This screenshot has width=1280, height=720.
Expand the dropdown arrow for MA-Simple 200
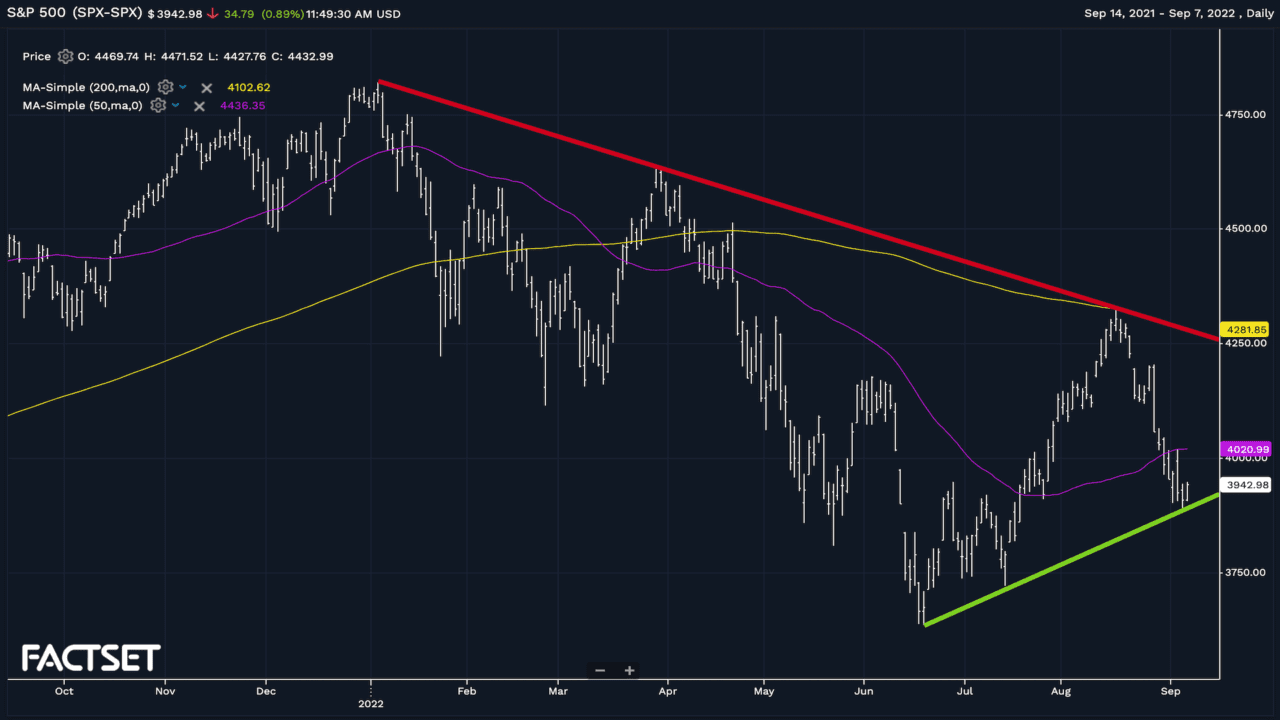[x=183, y=88]
